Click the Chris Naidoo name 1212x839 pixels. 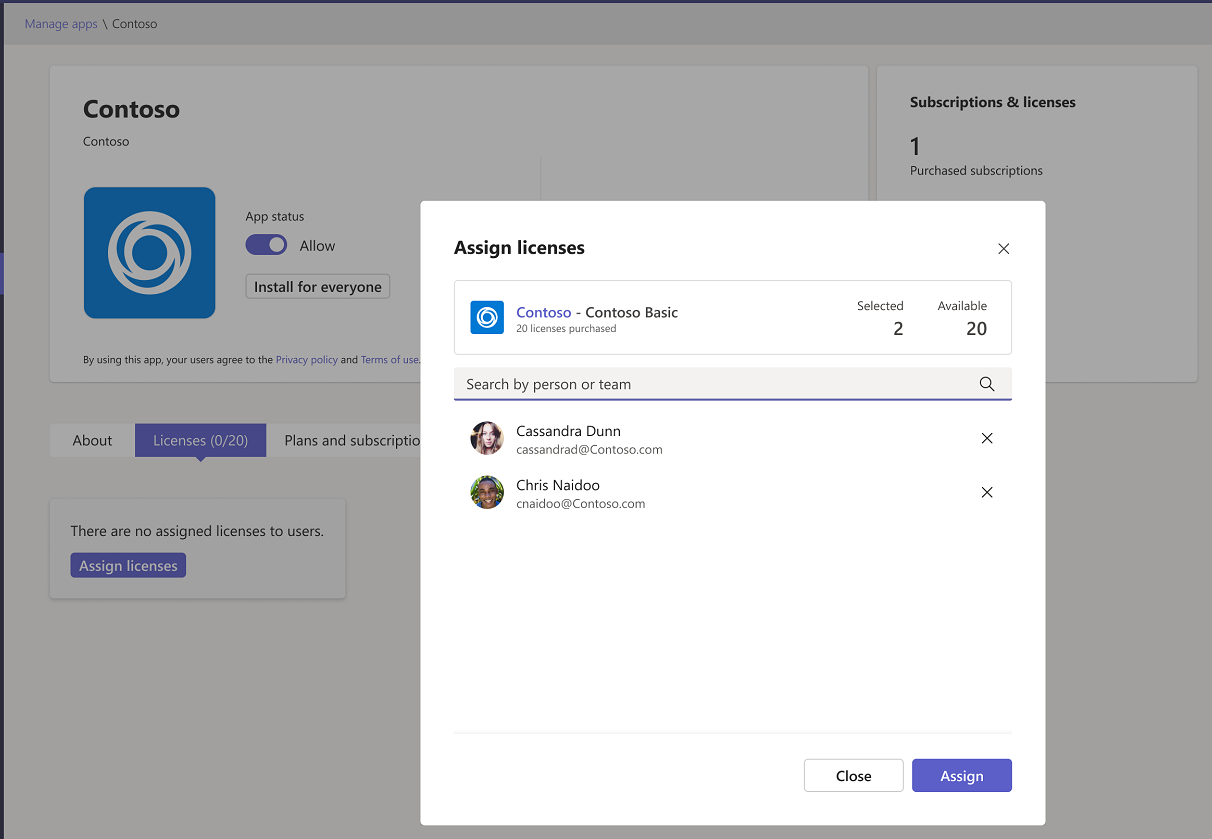pos(558,485)
